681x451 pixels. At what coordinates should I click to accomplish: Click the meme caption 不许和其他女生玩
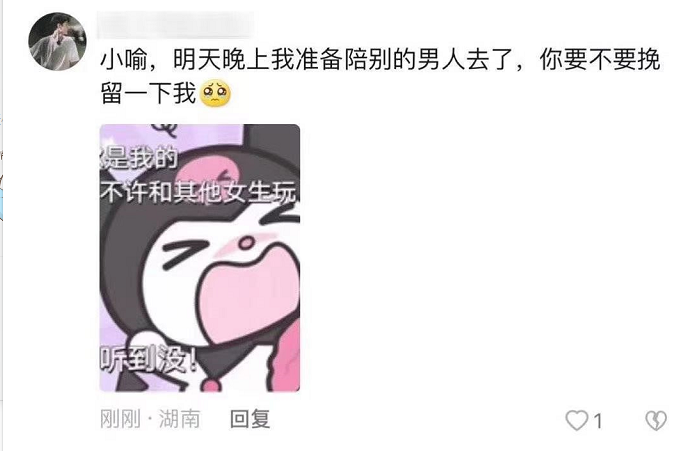[x=199, y=192]
